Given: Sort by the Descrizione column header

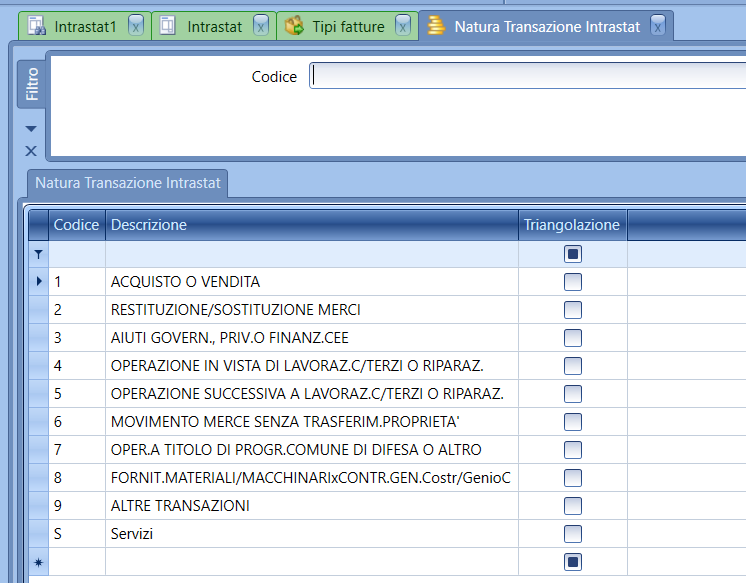Looking at the screenshot, I should [311, 225].
